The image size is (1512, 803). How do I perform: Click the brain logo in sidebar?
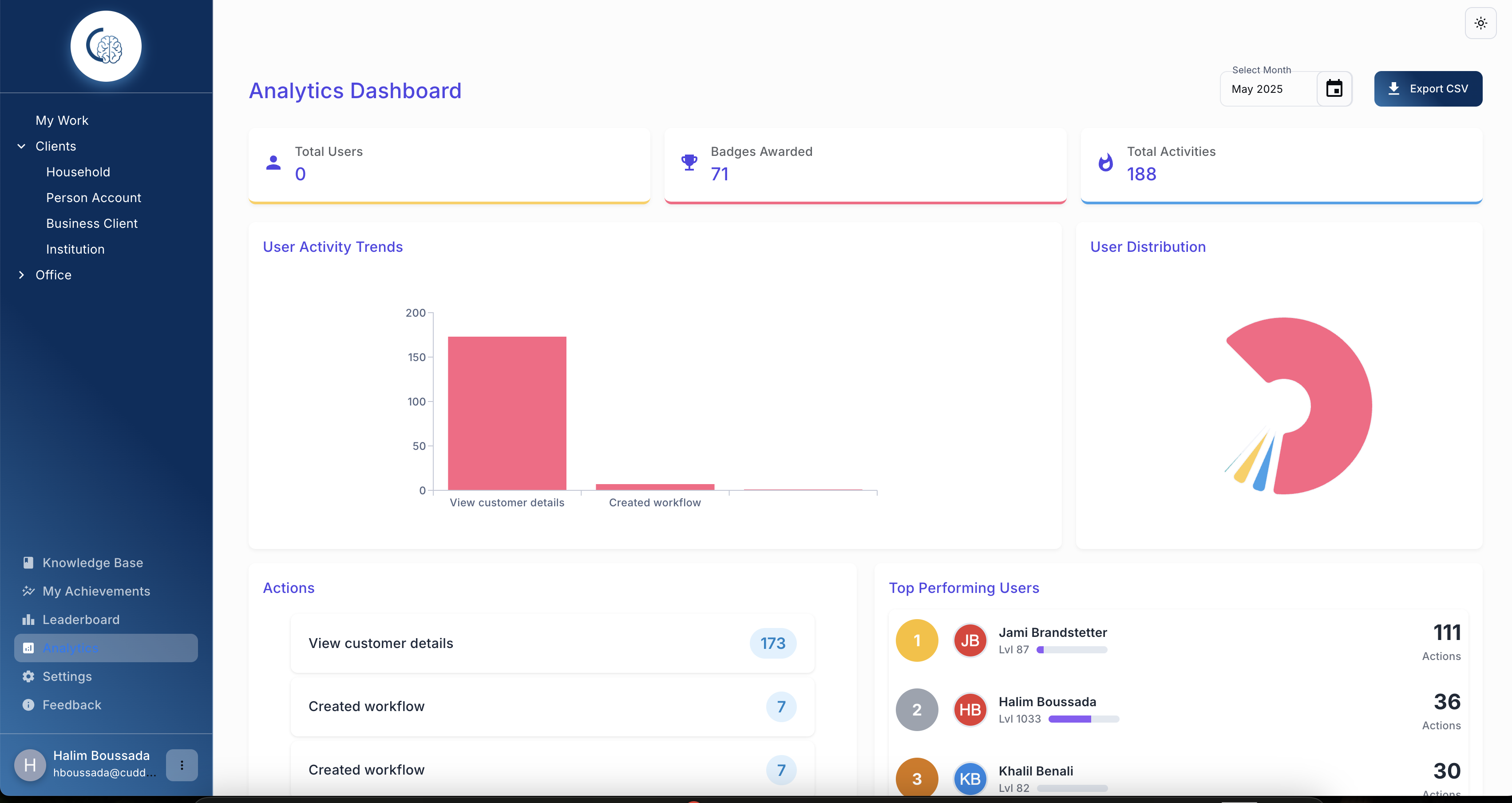[106, 46]
